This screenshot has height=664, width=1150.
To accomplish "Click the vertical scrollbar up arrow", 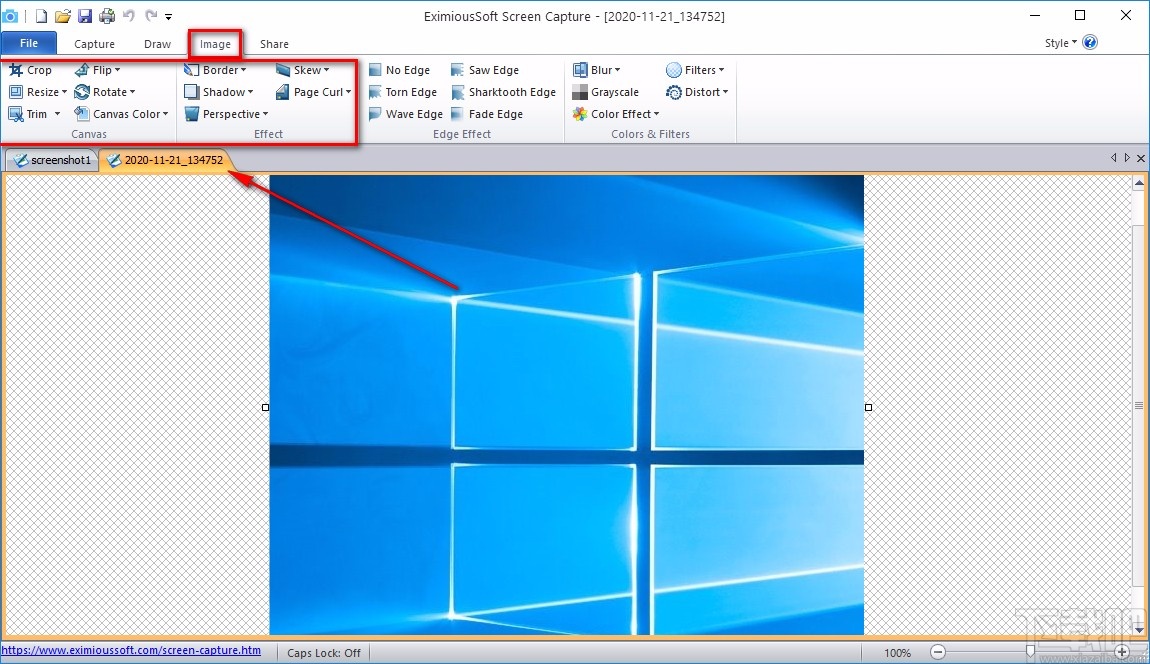I will coord(1139,183).
